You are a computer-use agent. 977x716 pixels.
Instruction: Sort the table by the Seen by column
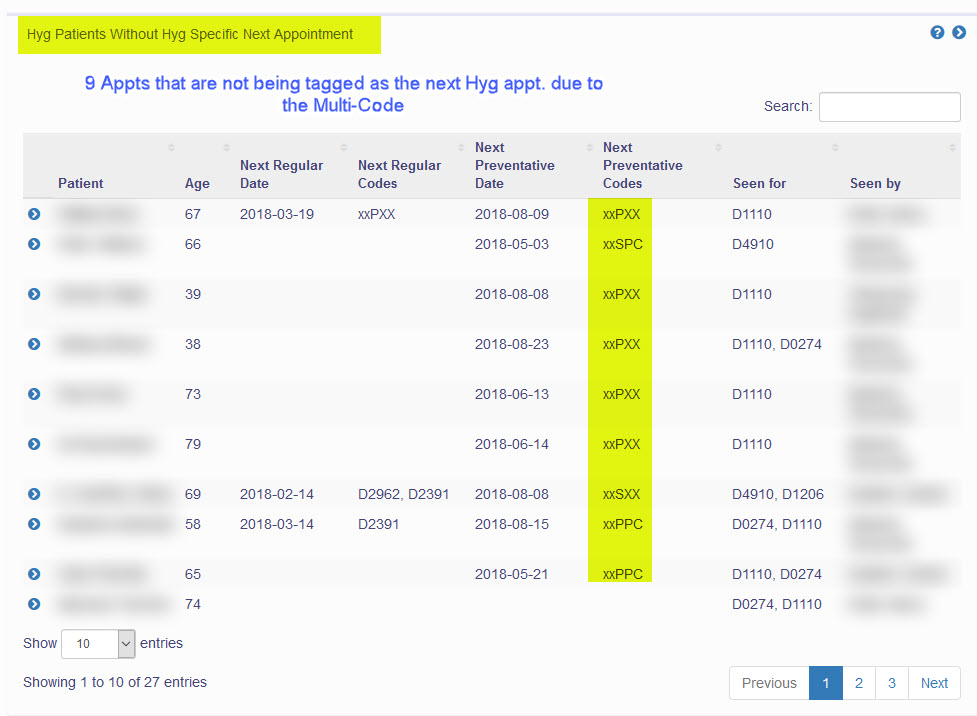[x=877, y=183]
